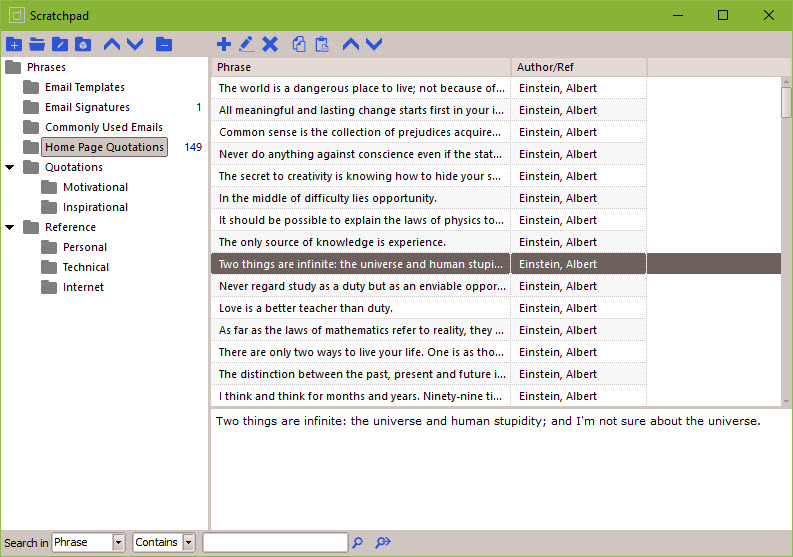
Task: Select row 'The secret to creativity'
Action: (429, 176)
